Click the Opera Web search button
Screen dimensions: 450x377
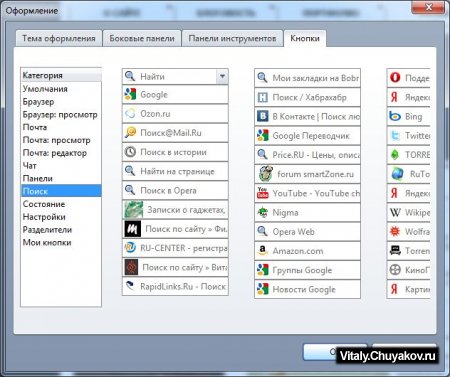307,232
